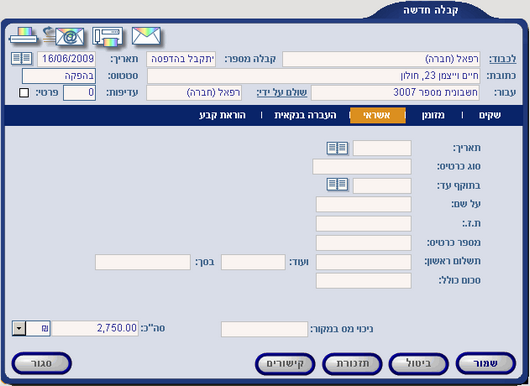Viewport: 530px width, 386px height.
Task: Send the receipt by email using the @ envelope icon
Action: (x=64, y=36)
